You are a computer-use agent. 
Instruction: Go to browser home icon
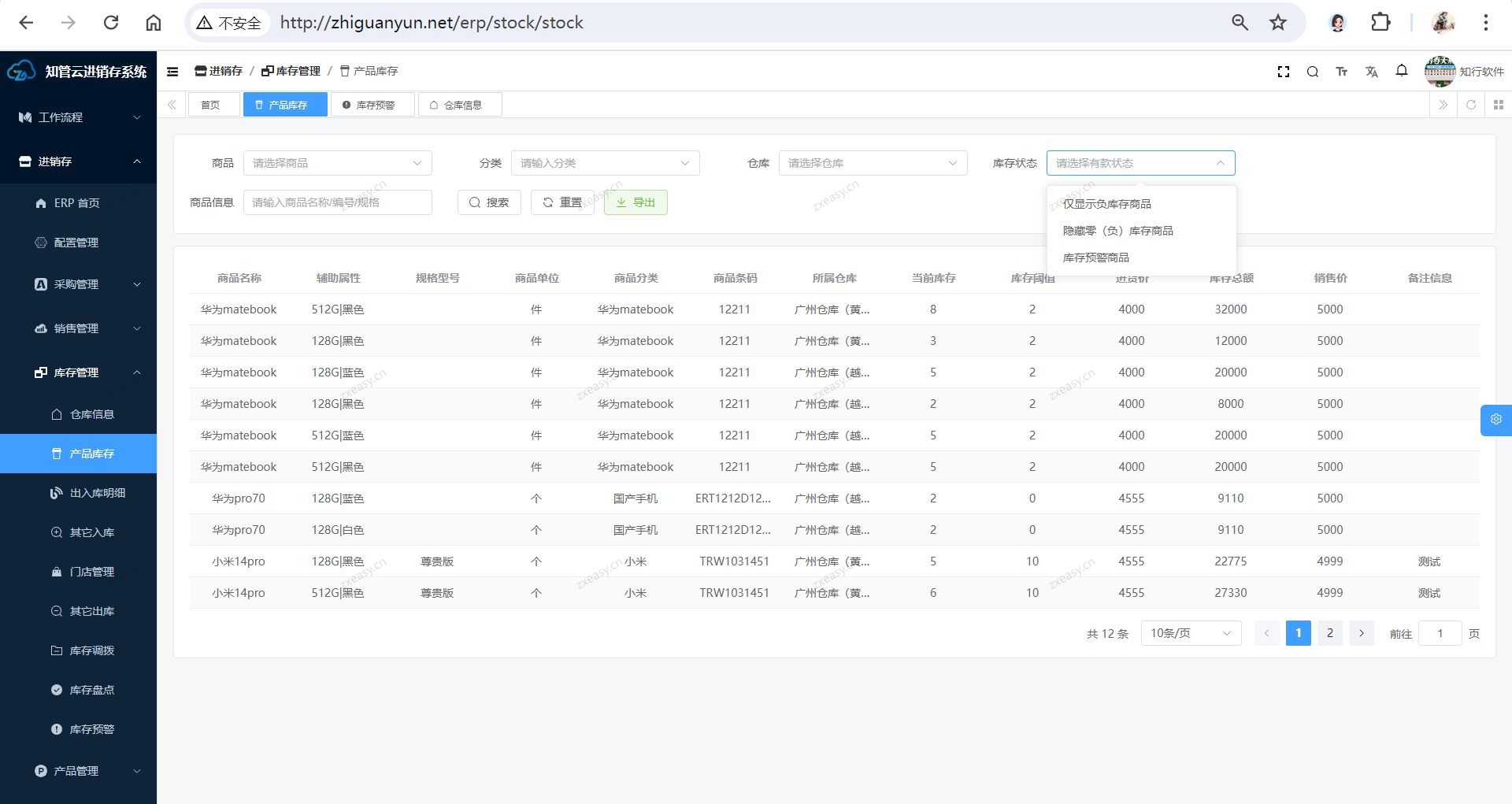coord(154,23)
